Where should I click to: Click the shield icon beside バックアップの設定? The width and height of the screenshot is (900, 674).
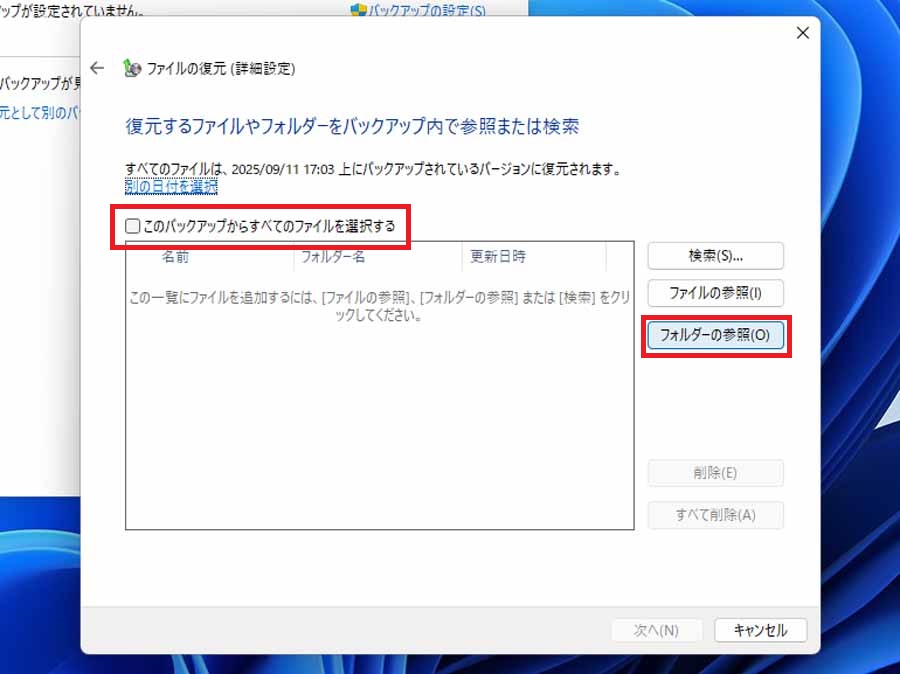[x=358, y=10]
